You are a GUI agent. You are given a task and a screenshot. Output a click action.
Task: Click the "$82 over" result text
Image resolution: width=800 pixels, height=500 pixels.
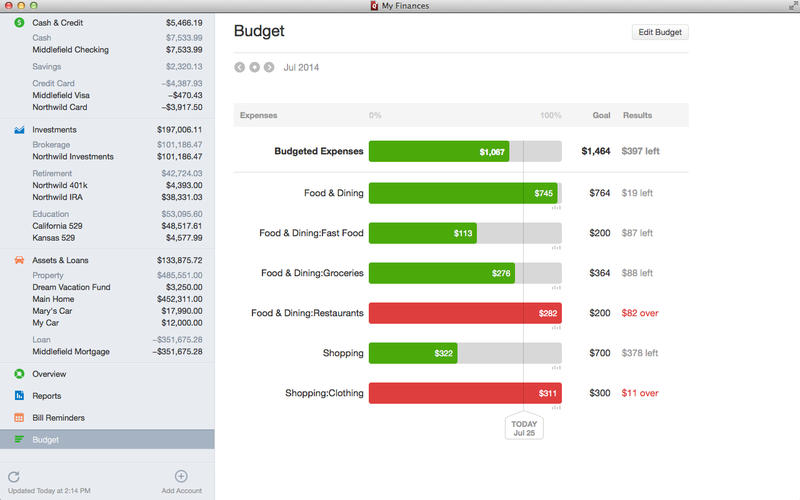pyautogui.click(x=640, y=313)
